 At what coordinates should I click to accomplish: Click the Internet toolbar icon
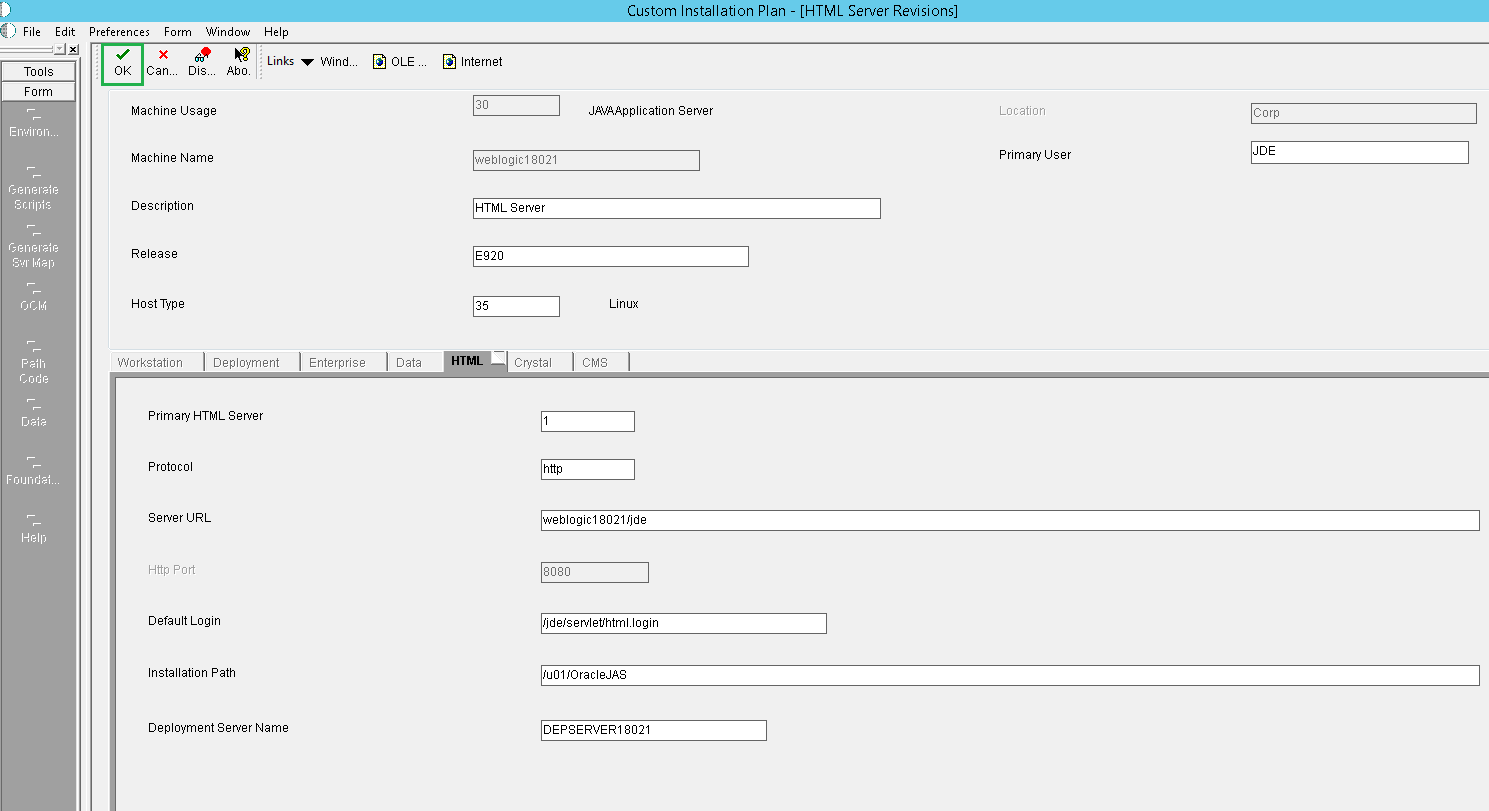470,61
